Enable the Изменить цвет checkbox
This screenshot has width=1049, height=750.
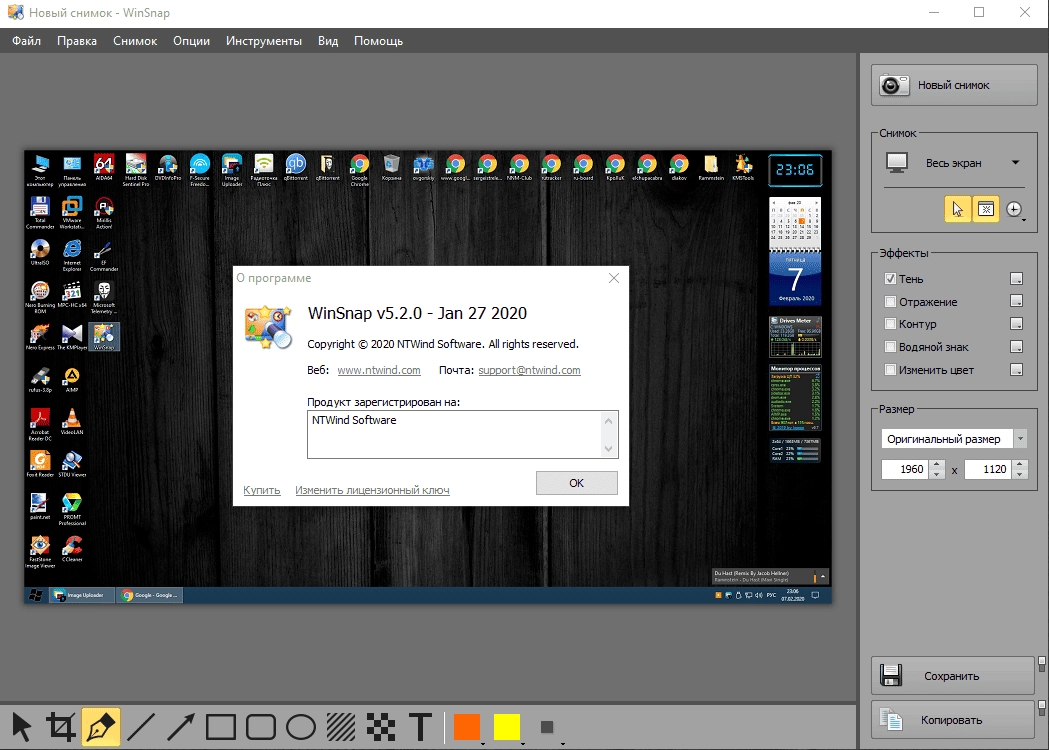(x=890, y=369)
